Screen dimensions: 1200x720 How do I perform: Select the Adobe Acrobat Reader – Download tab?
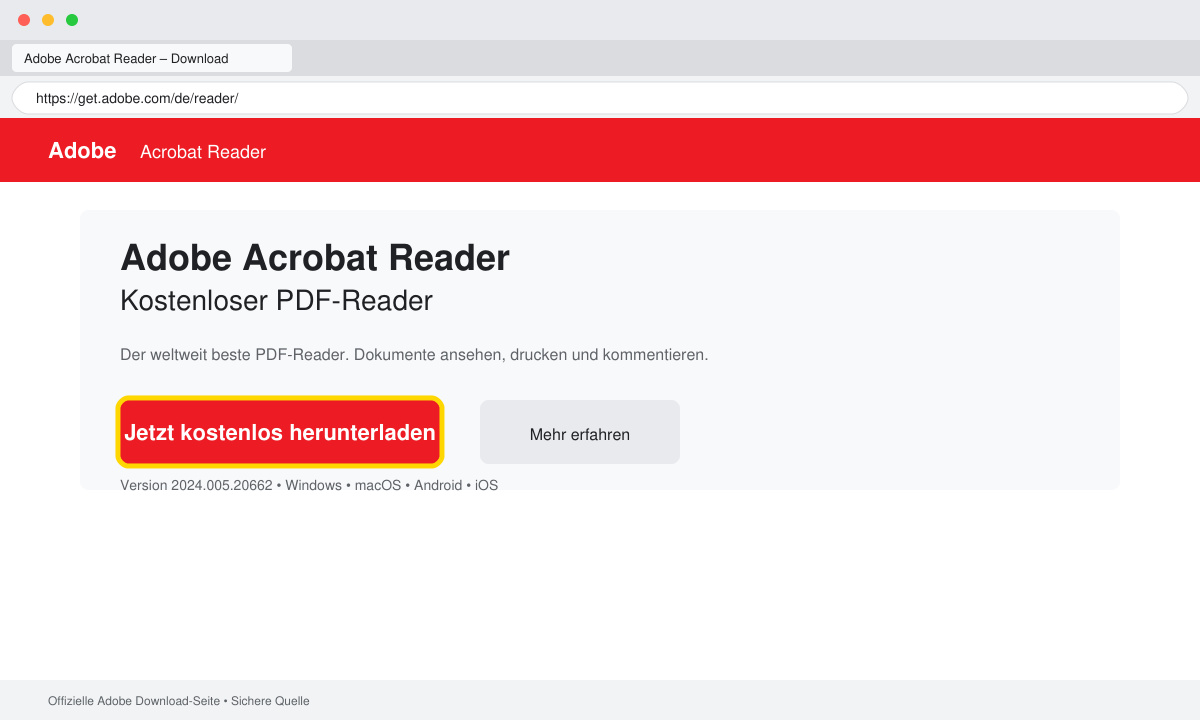point(152,58)
